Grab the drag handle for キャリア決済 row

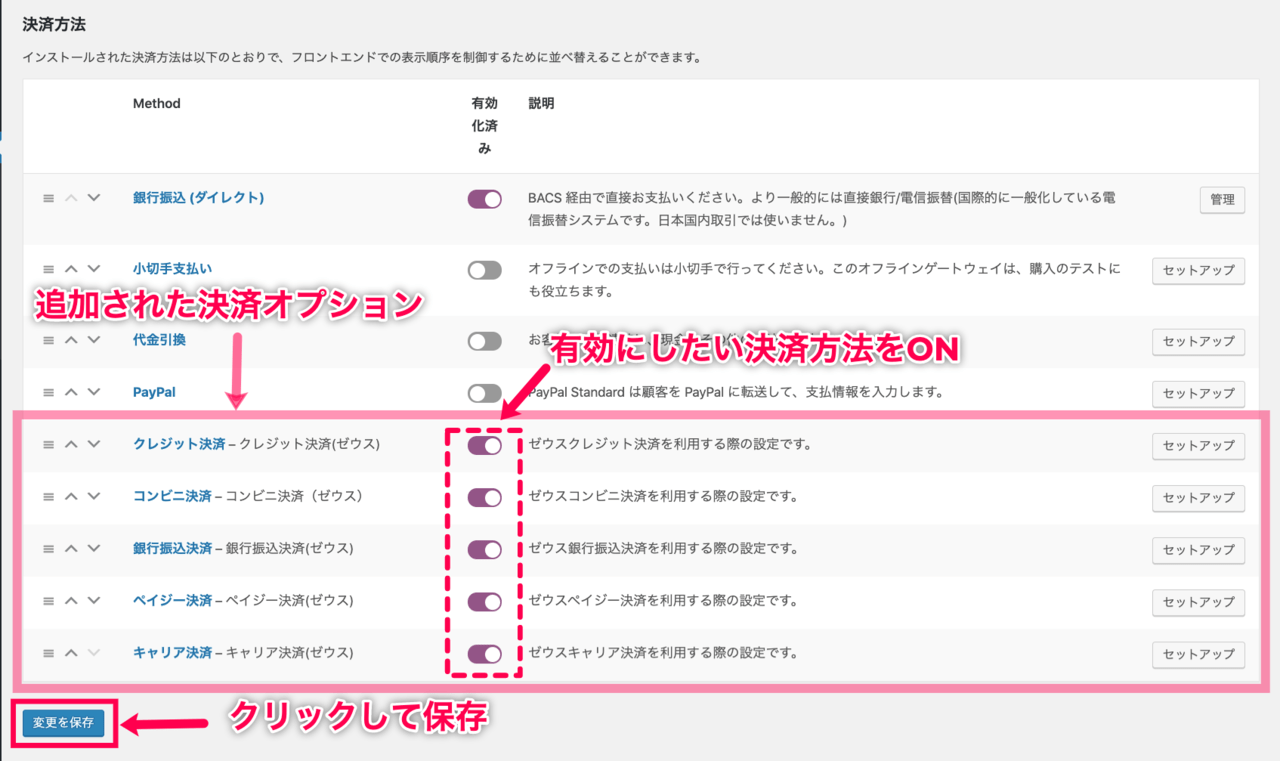(48, 652)
